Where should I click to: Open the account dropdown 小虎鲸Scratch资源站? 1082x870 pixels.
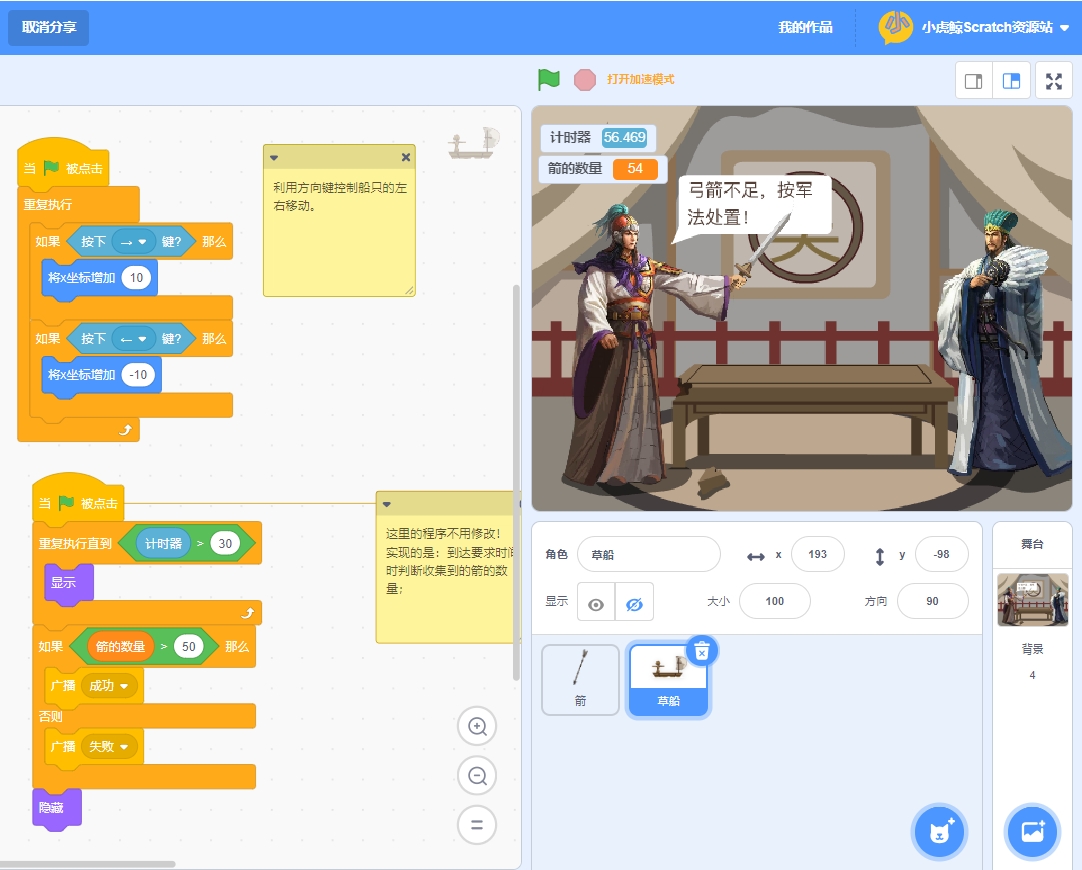994,27
